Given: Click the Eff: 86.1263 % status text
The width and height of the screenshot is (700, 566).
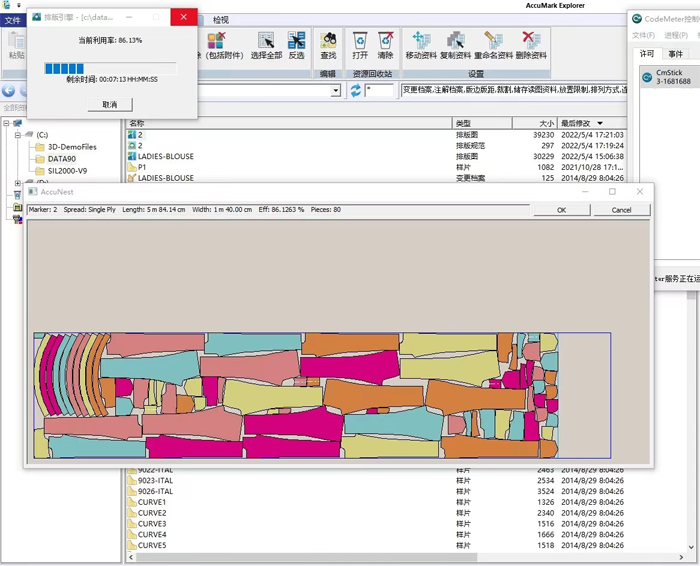Looking at the screenshot, I should pyautogui.click(x=281, y=209).
